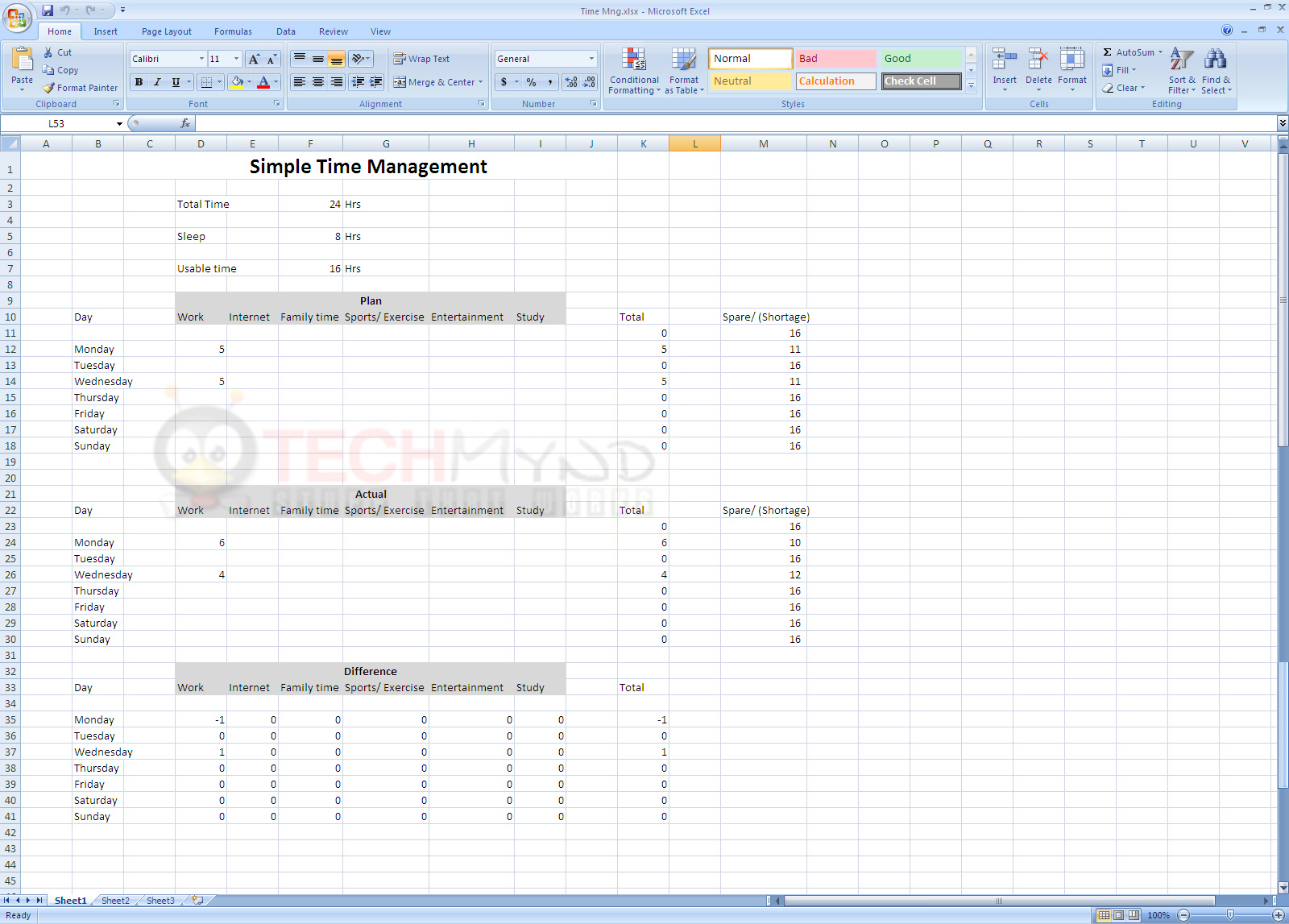This screenshot has width=1289, height=924.
Task: Open the Sort & Filter tool
Action: 1181,71
